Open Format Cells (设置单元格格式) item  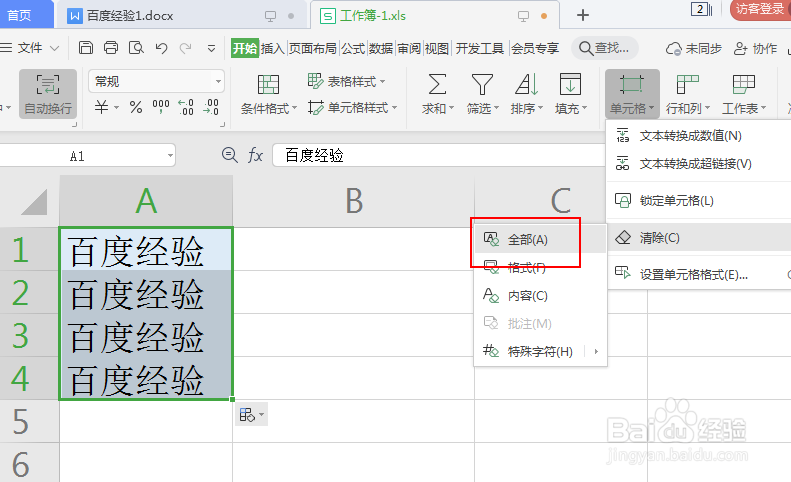(699, 274)
